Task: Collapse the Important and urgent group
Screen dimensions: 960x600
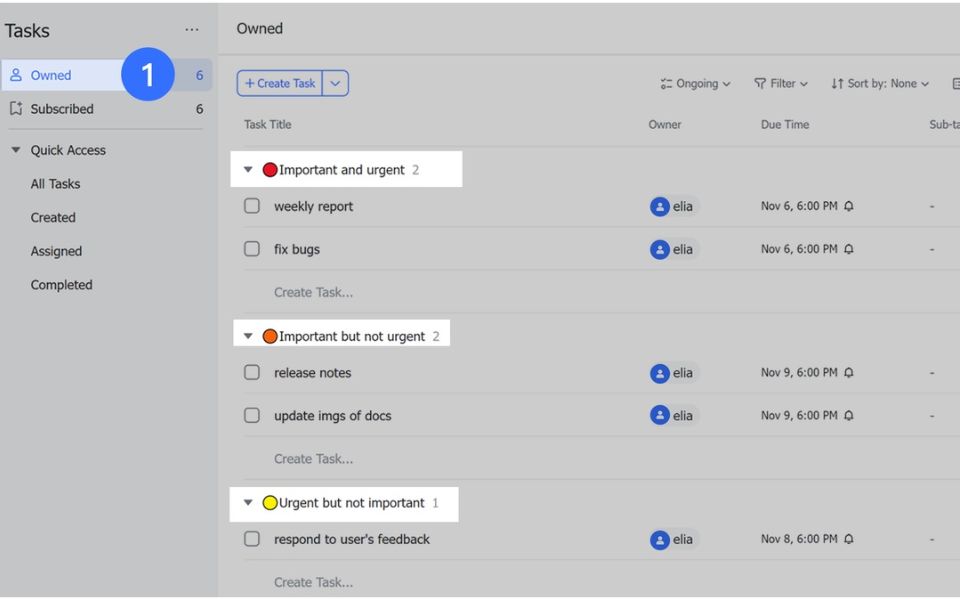Action: coord(248,170)
